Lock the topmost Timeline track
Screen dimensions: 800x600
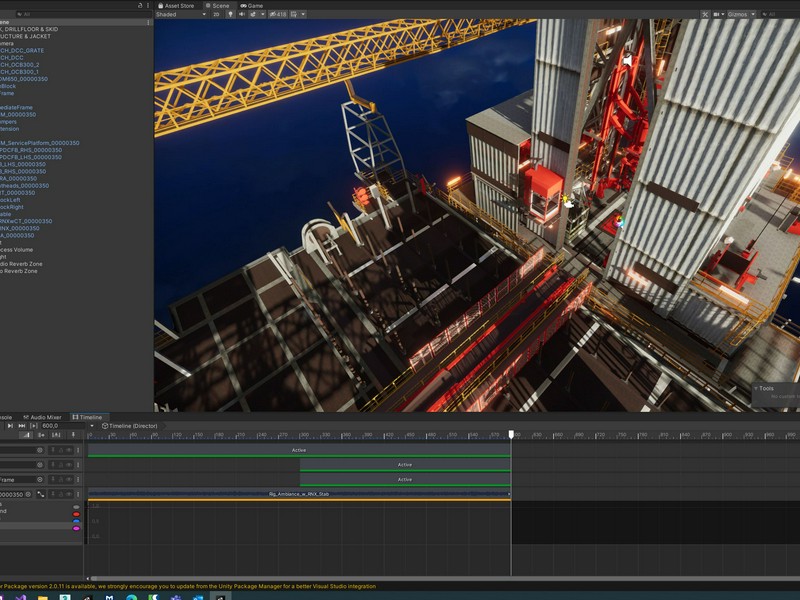click(x=61, y=450)
